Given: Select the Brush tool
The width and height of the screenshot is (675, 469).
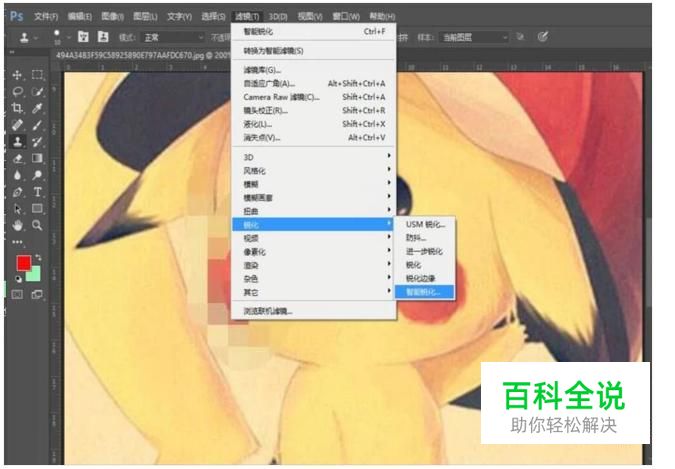Looking at the screenshot, I should click(x=37, y=125).
